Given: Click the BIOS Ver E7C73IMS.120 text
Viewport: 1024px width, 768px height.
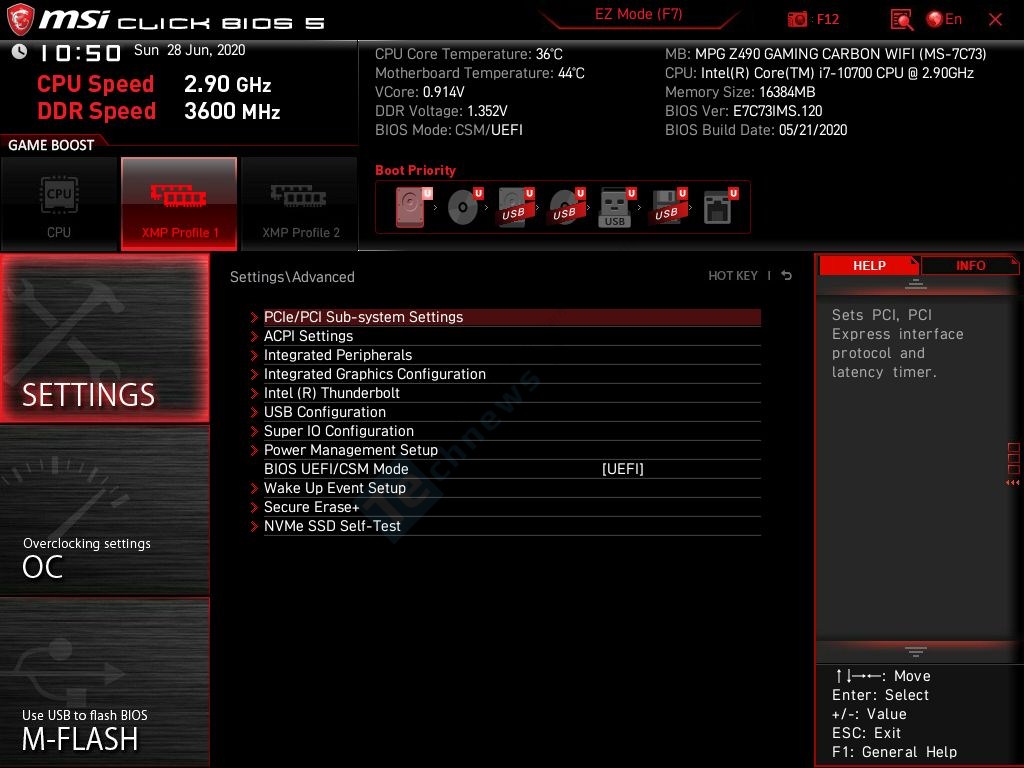Looking at the screenshot, I should (743, 111).
